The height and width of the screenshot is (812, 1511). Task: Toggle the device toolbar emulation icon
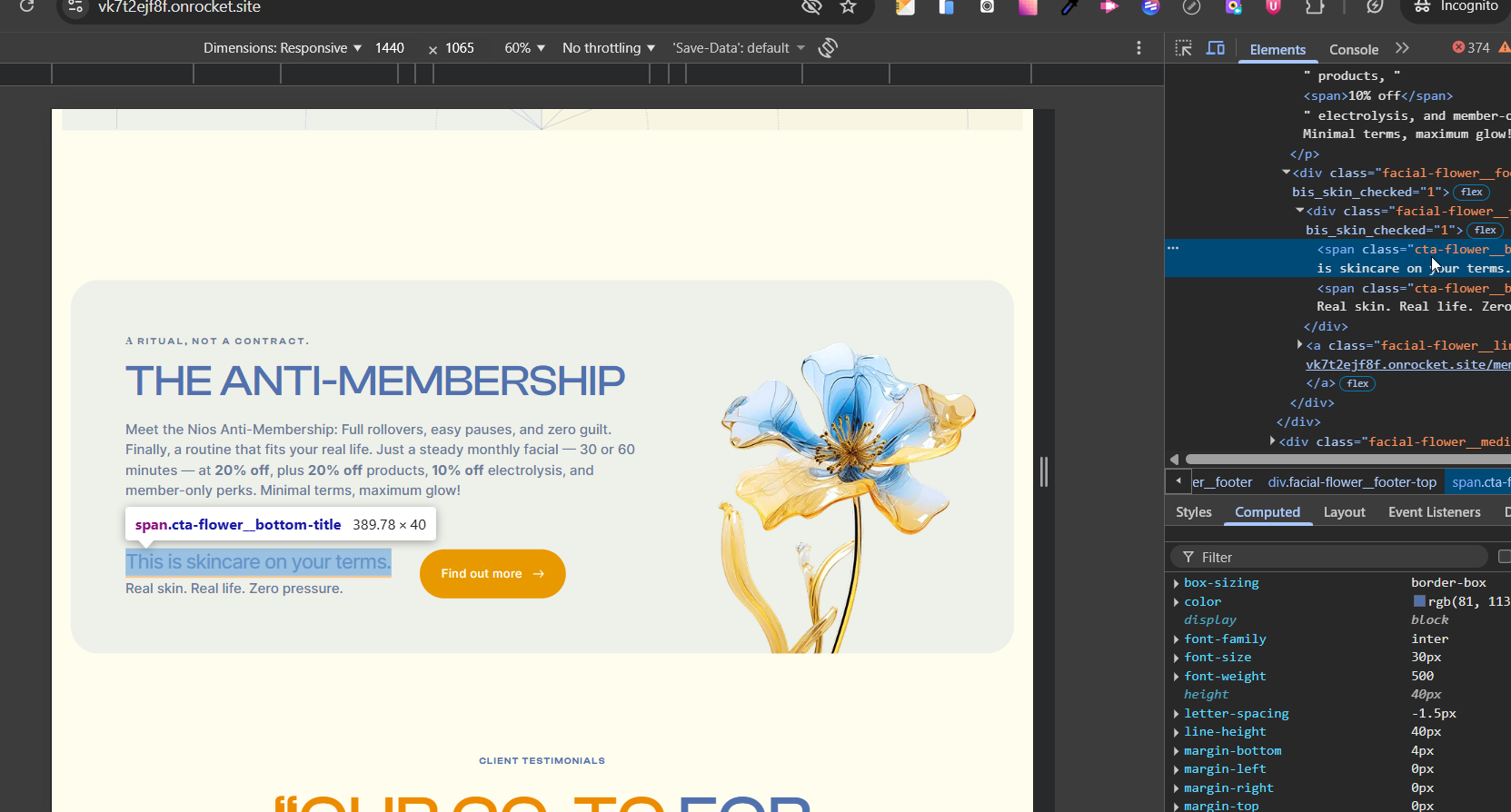click(1216, 48)
